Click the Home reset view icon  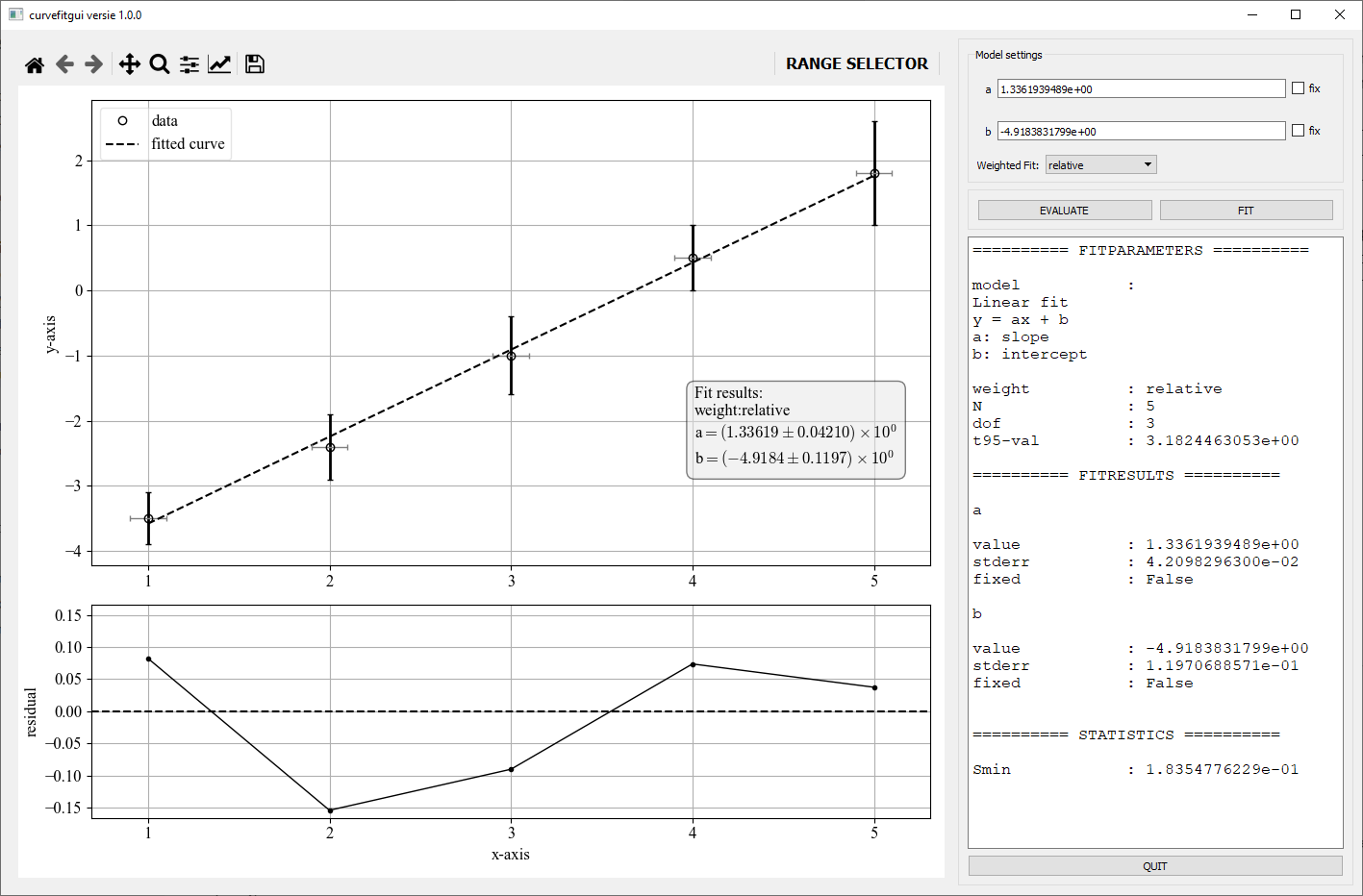(35, 64)
